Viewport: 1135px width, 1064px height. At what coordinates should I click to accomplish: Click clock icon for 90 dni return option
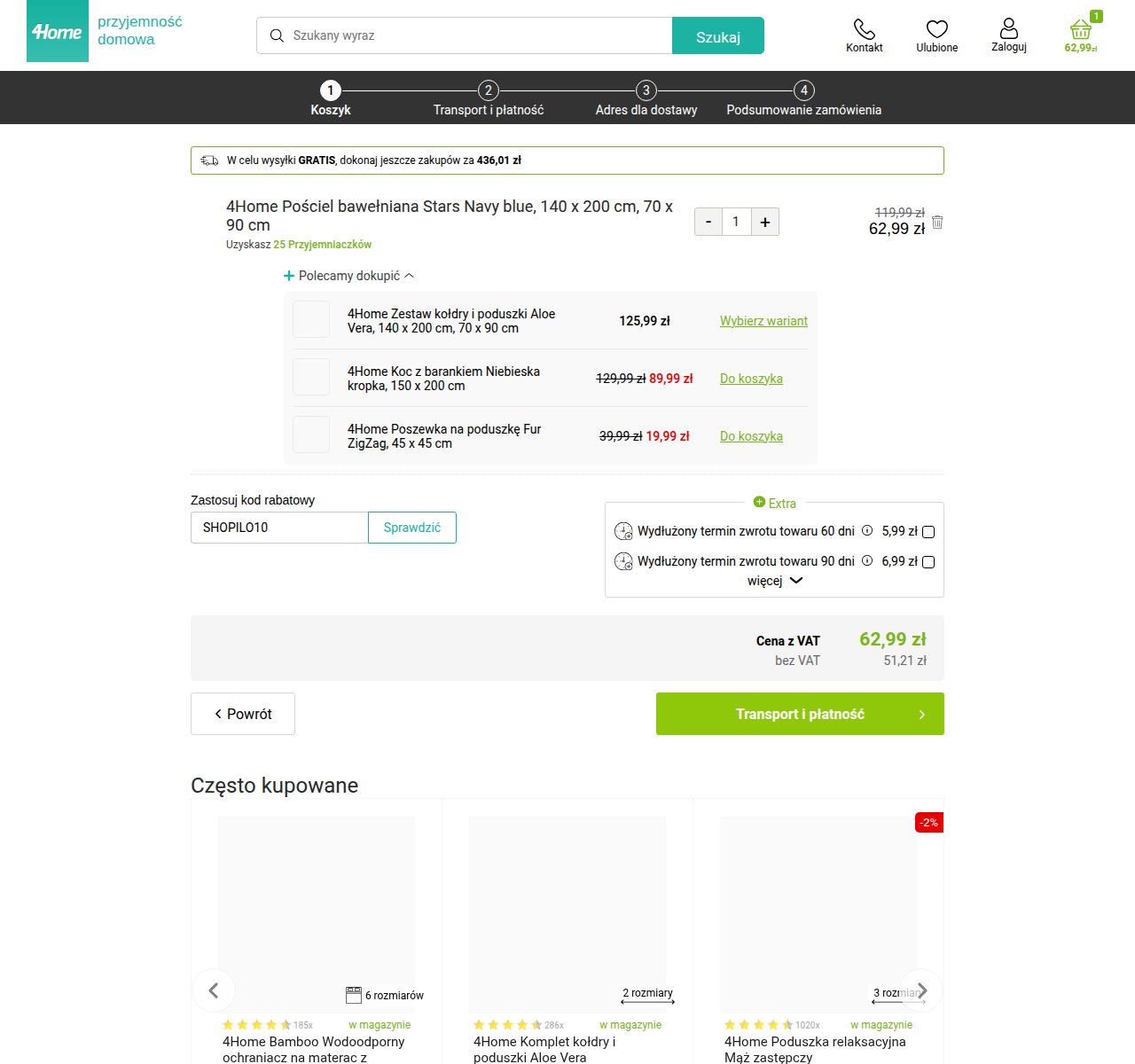coord(623,561)
